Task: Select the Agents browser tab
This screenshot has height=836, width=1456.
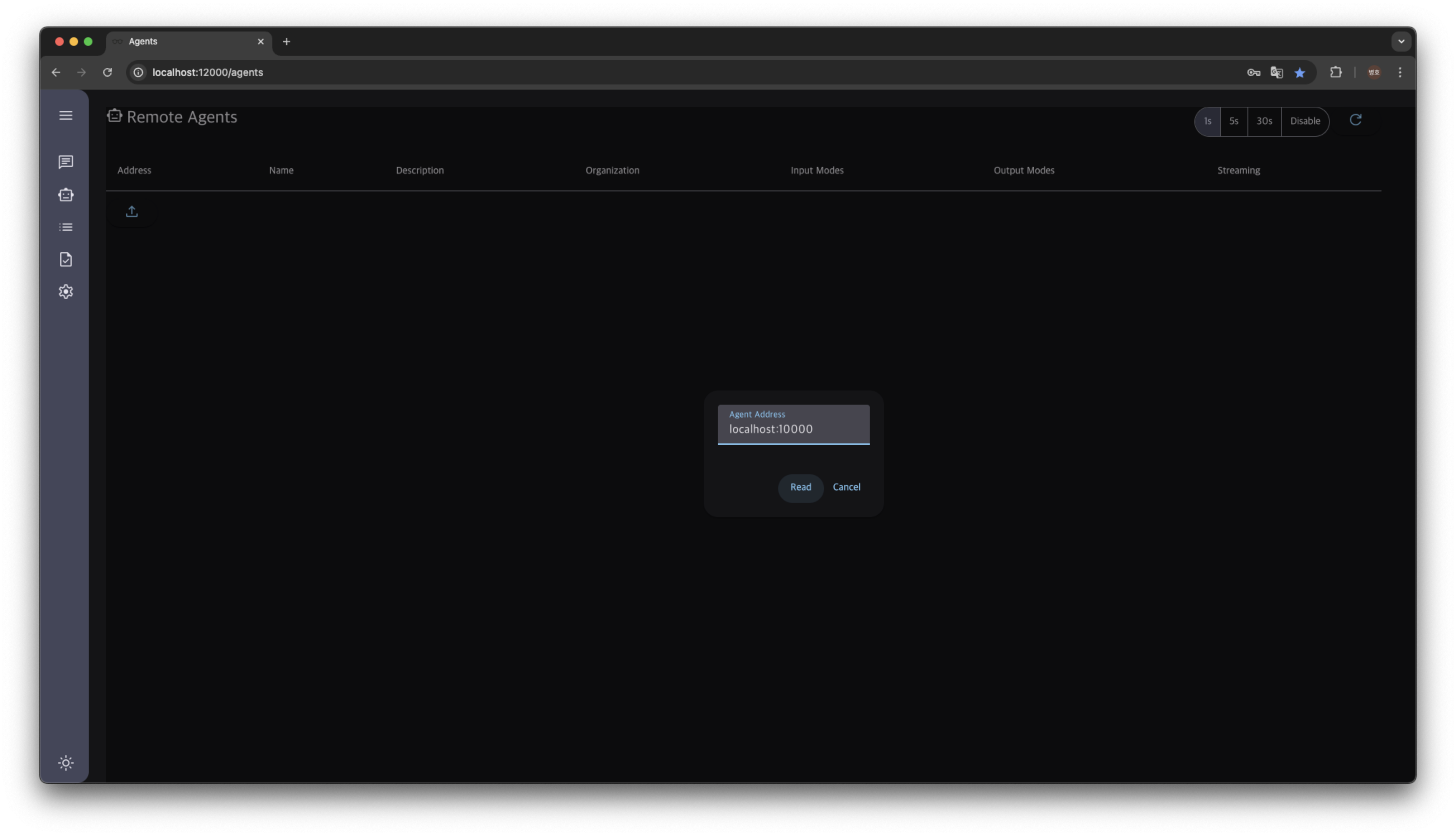Action: point(184,41)
